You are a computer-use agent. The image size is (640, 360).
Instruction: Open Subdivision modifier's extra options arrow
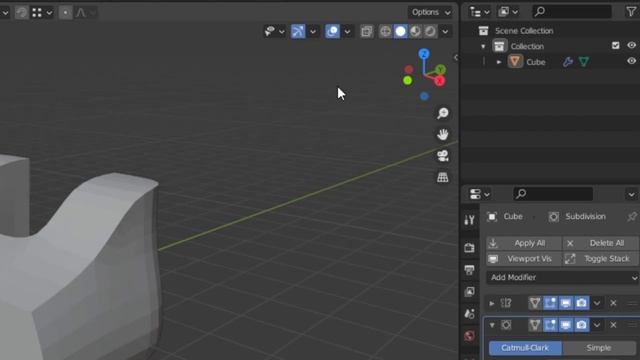coord(597,325)
